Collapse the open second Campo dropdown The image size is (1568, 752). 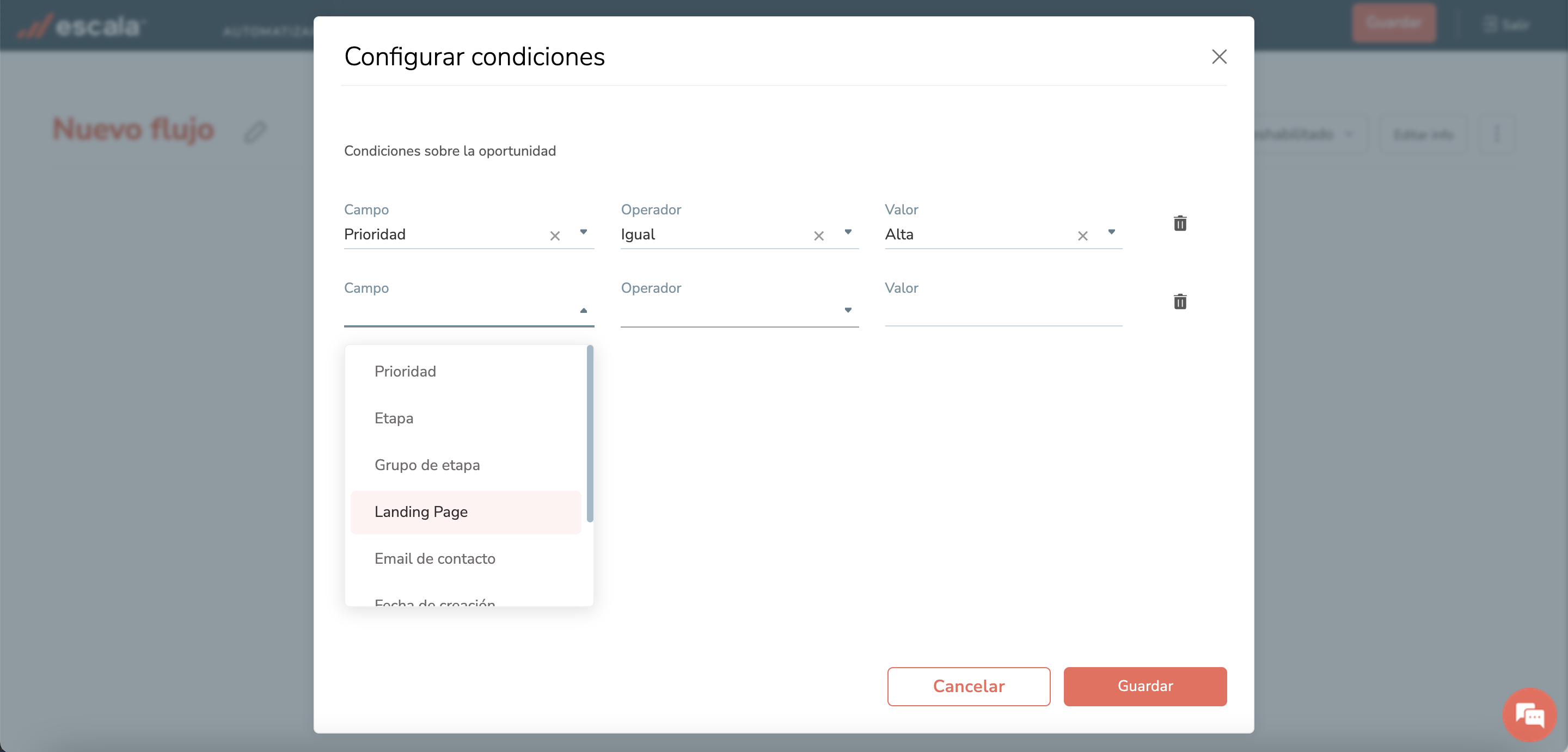583,310
